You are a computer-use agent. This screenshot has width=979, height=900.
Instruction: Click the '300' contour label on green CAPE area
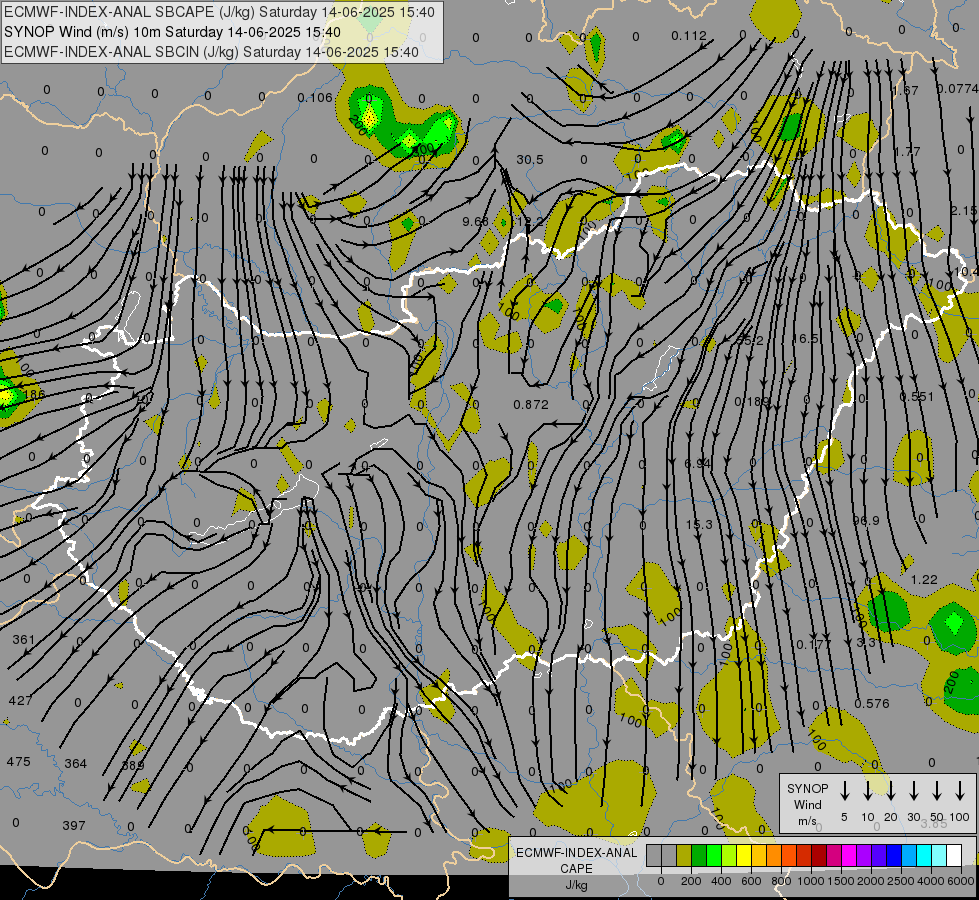coord(423,149)
